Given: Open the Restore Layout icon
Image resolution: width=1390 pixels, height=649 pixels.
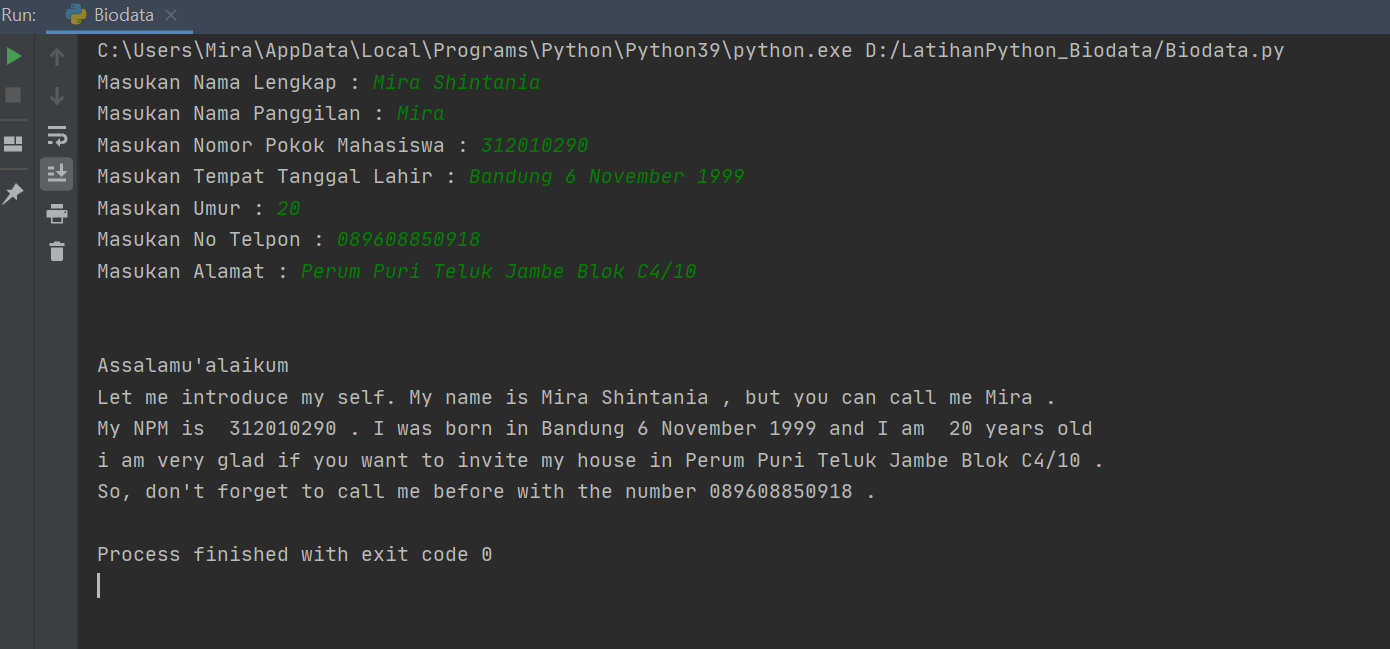Looking at the screenshot, I should tap(14, 143).
